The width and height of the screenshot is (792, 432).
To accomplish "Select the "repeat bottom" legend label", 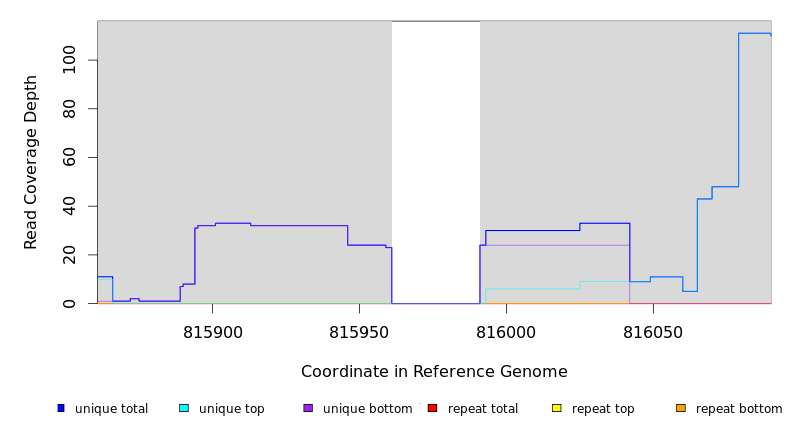I will [x=739, y=409].
